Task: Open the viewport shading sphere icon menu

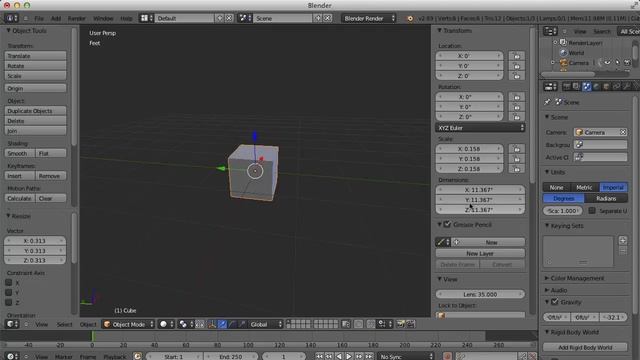Action: tap(166, 324)
